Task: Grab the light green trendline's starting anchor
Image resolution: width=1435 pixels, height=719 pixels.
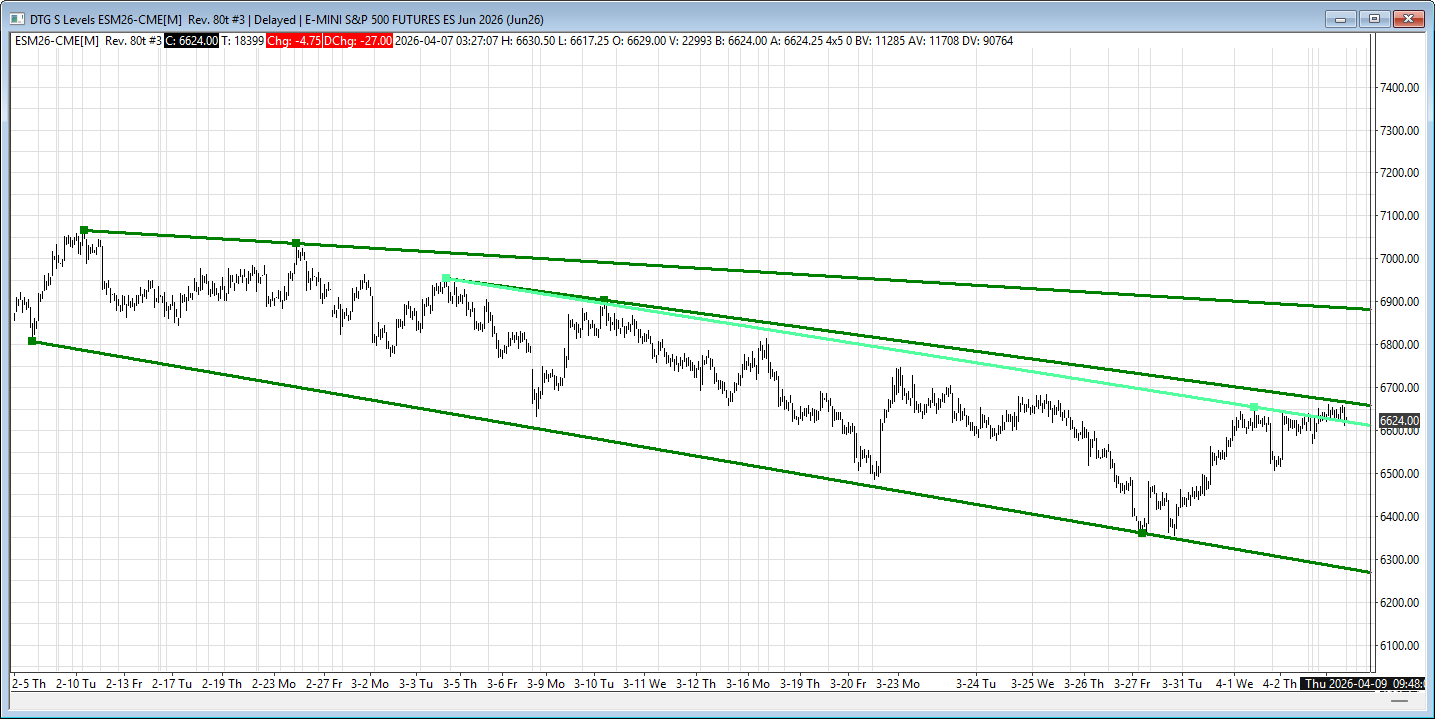Action: pos(446,278)
